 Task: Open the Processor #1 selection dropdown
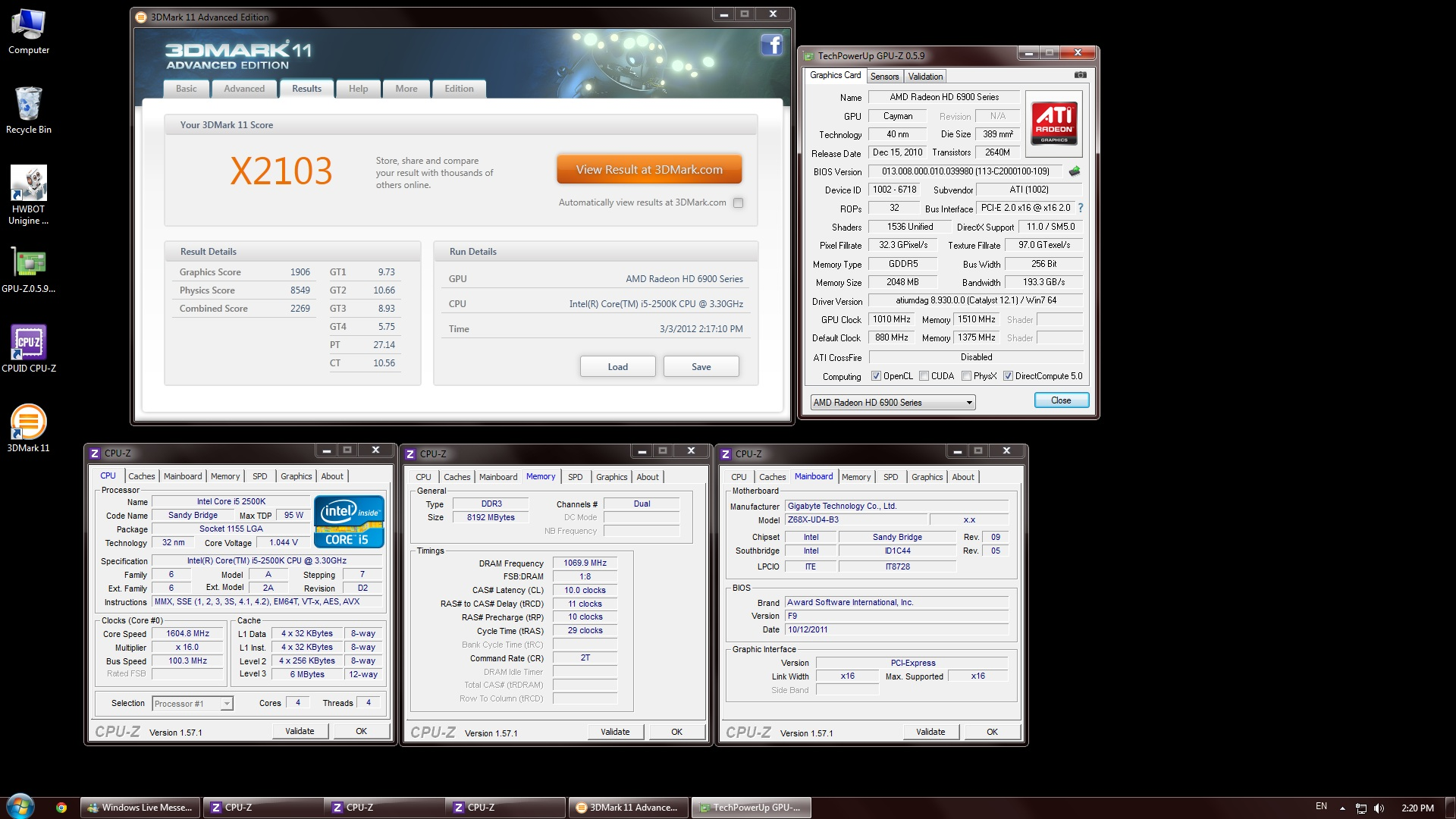192,704
